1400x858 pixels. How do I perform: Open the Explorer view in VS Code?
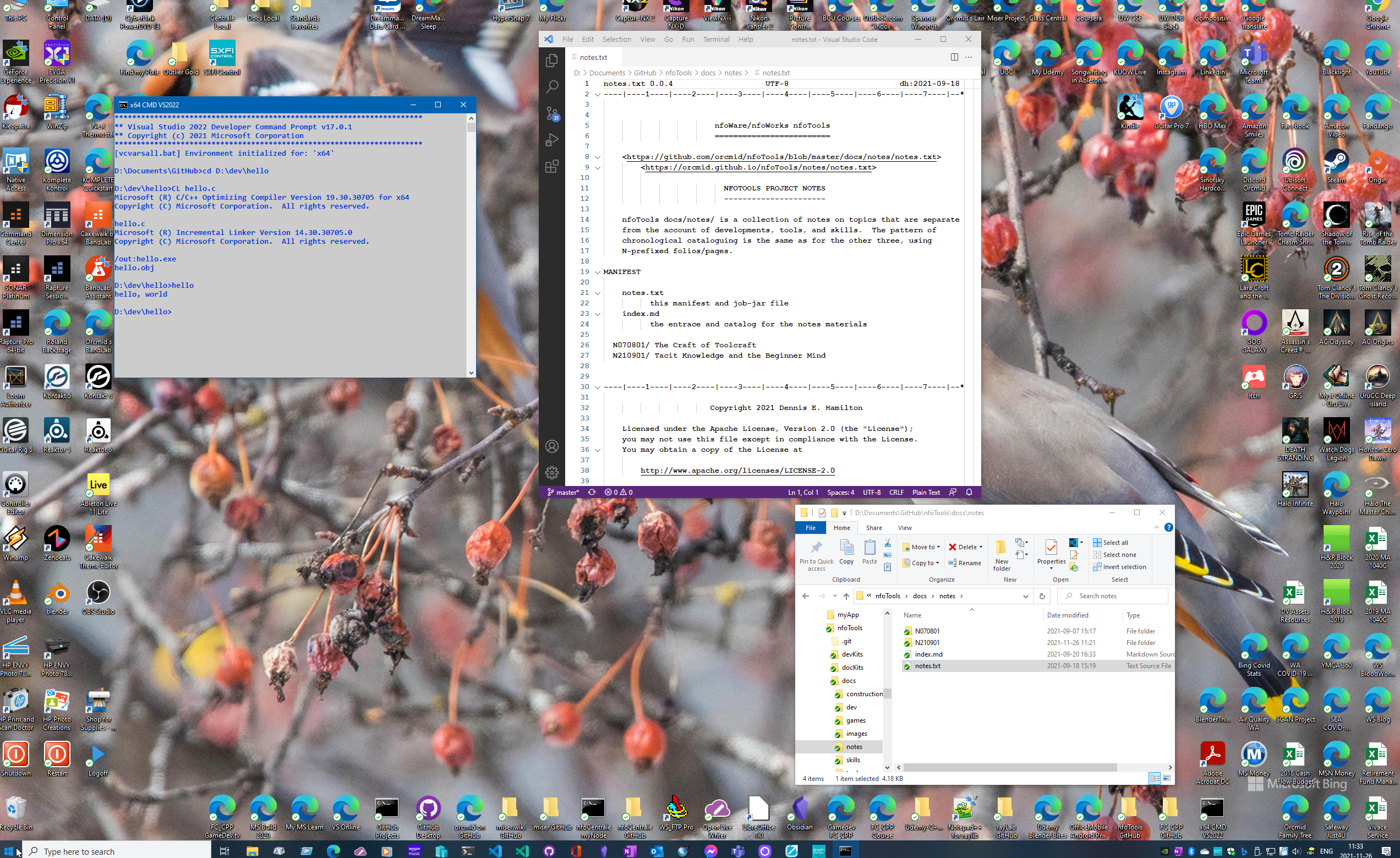click(552, 60)
